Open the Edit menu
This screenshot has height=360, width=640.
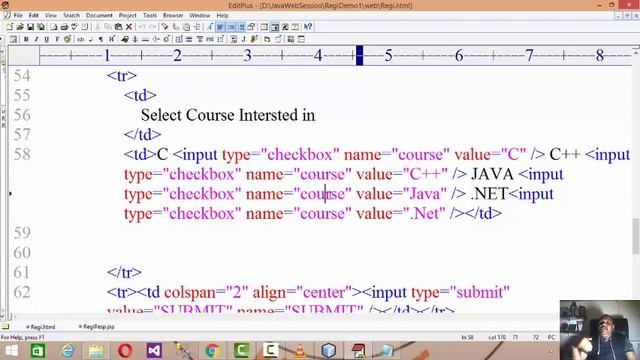tap(33, 16)
